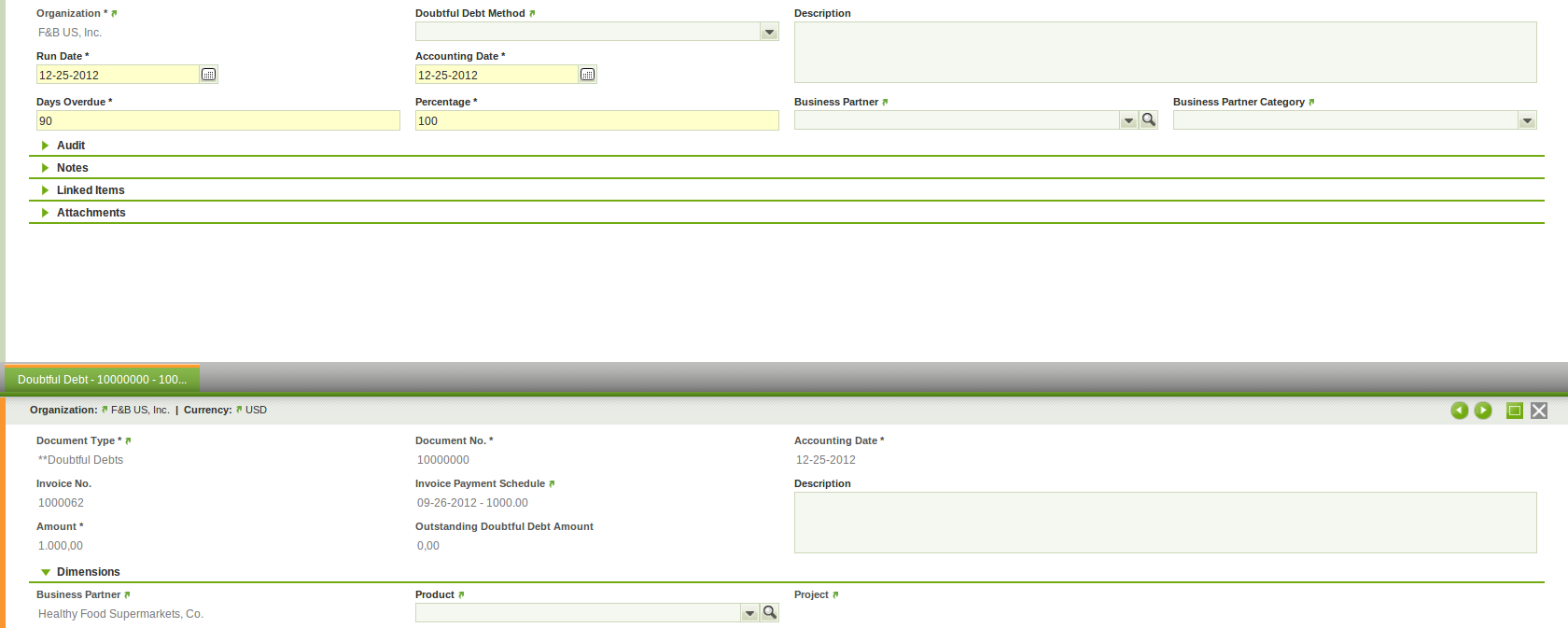Expand the Notes section

pyautogui.click(x=72, y=168)
